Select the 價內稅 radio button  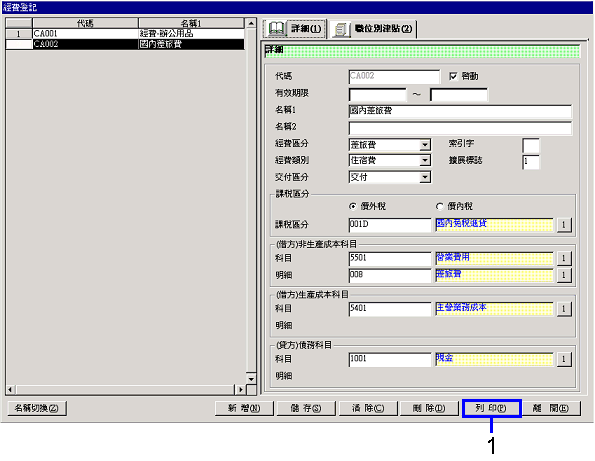439,206
